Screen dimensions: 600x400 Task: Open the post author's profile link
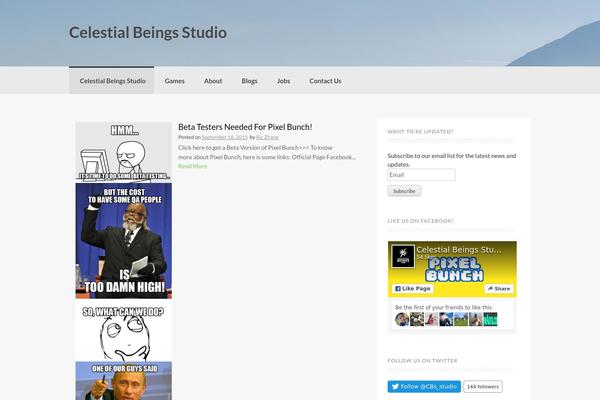(267, 137)
